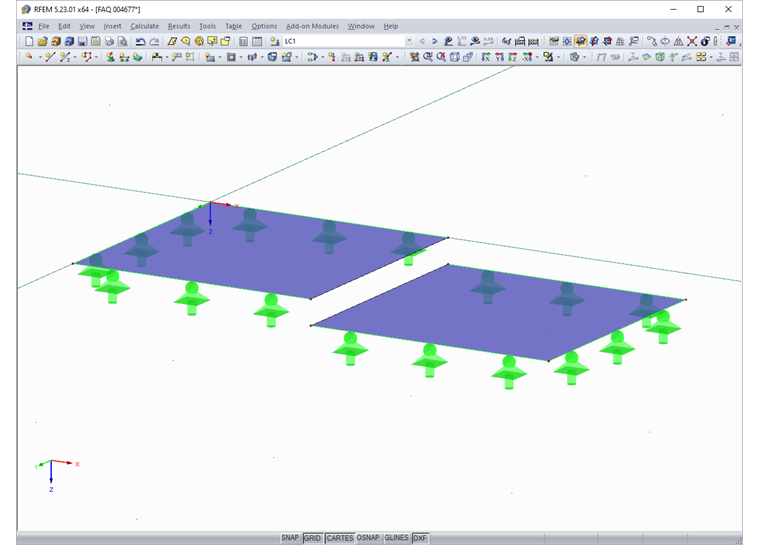Click the isometric wireframe cube view icon
The height and width of the screenshot is (545, 760).
coord(455,57)
